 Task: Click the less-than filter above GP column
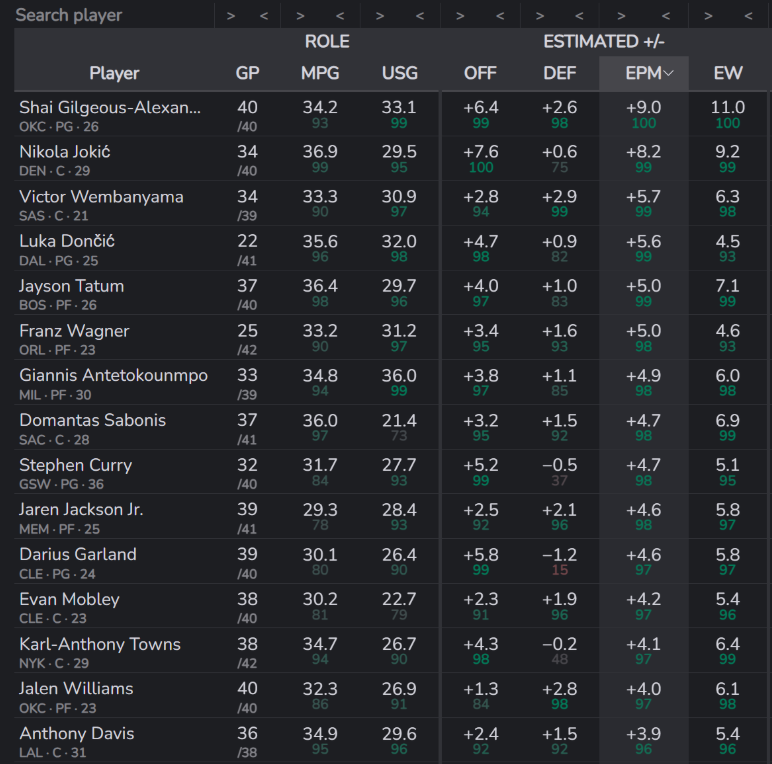coord(264,15)
